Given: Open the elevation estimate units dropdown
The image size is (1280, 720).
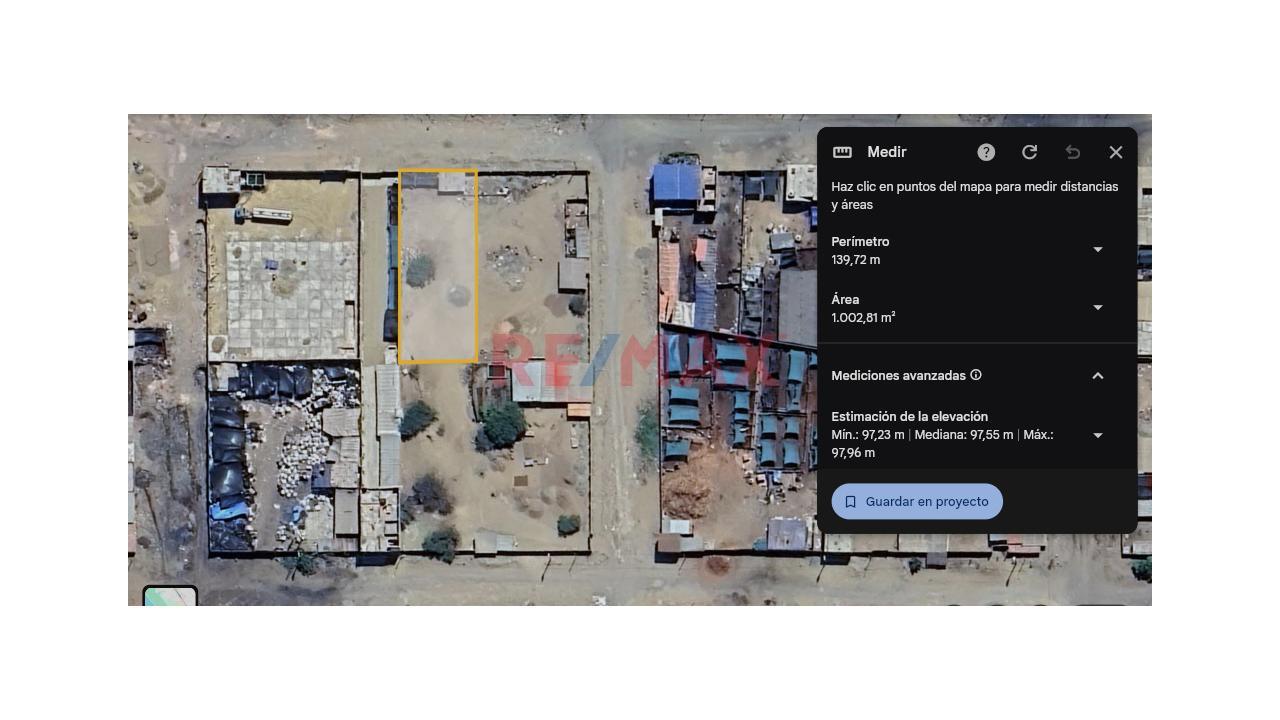Looking at the screenshot, I should [1097, 435].
